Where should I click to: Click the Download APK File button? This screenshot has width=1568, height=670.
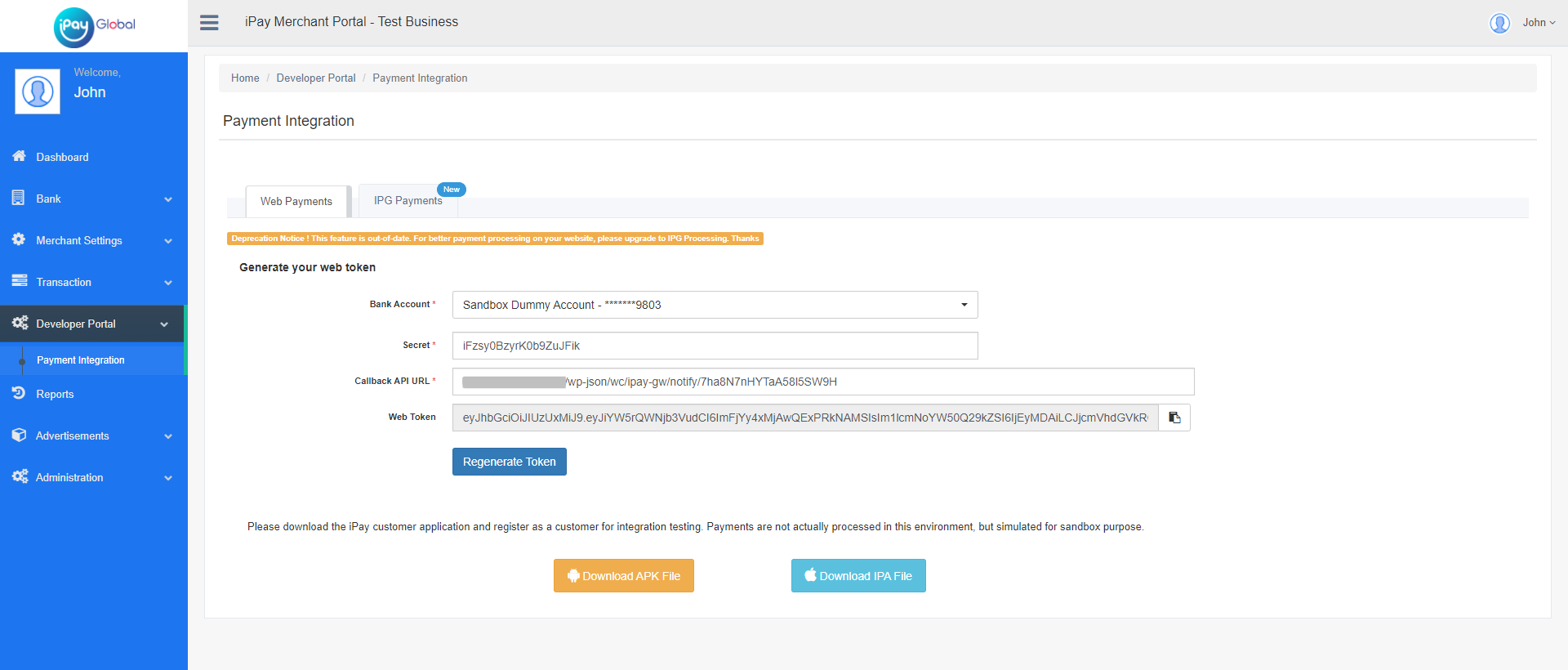(x=624, y=576)
